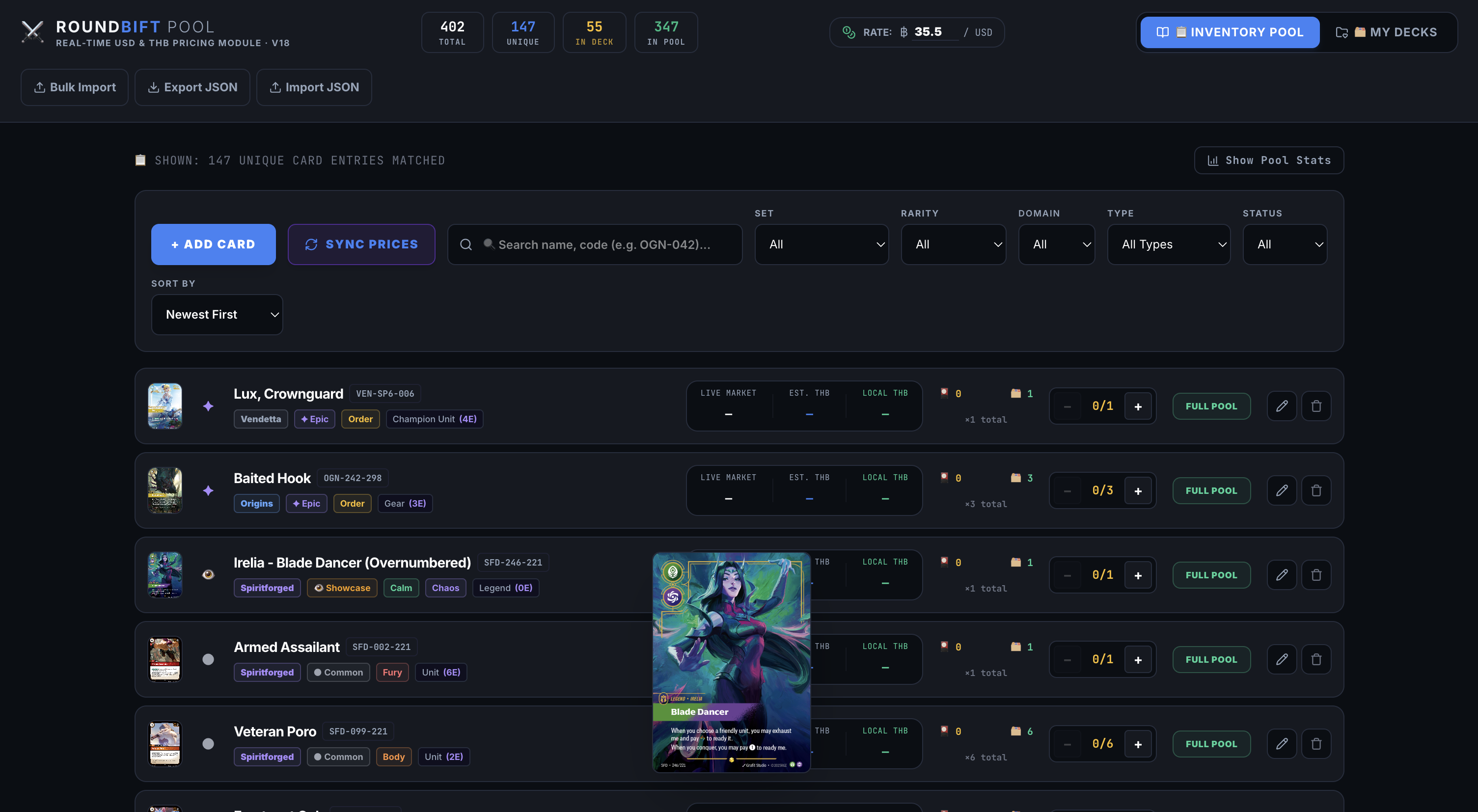Edit the Lux, Crownguard entry
This screenshot has width=1478, height=812.
tap(1281, 406)
